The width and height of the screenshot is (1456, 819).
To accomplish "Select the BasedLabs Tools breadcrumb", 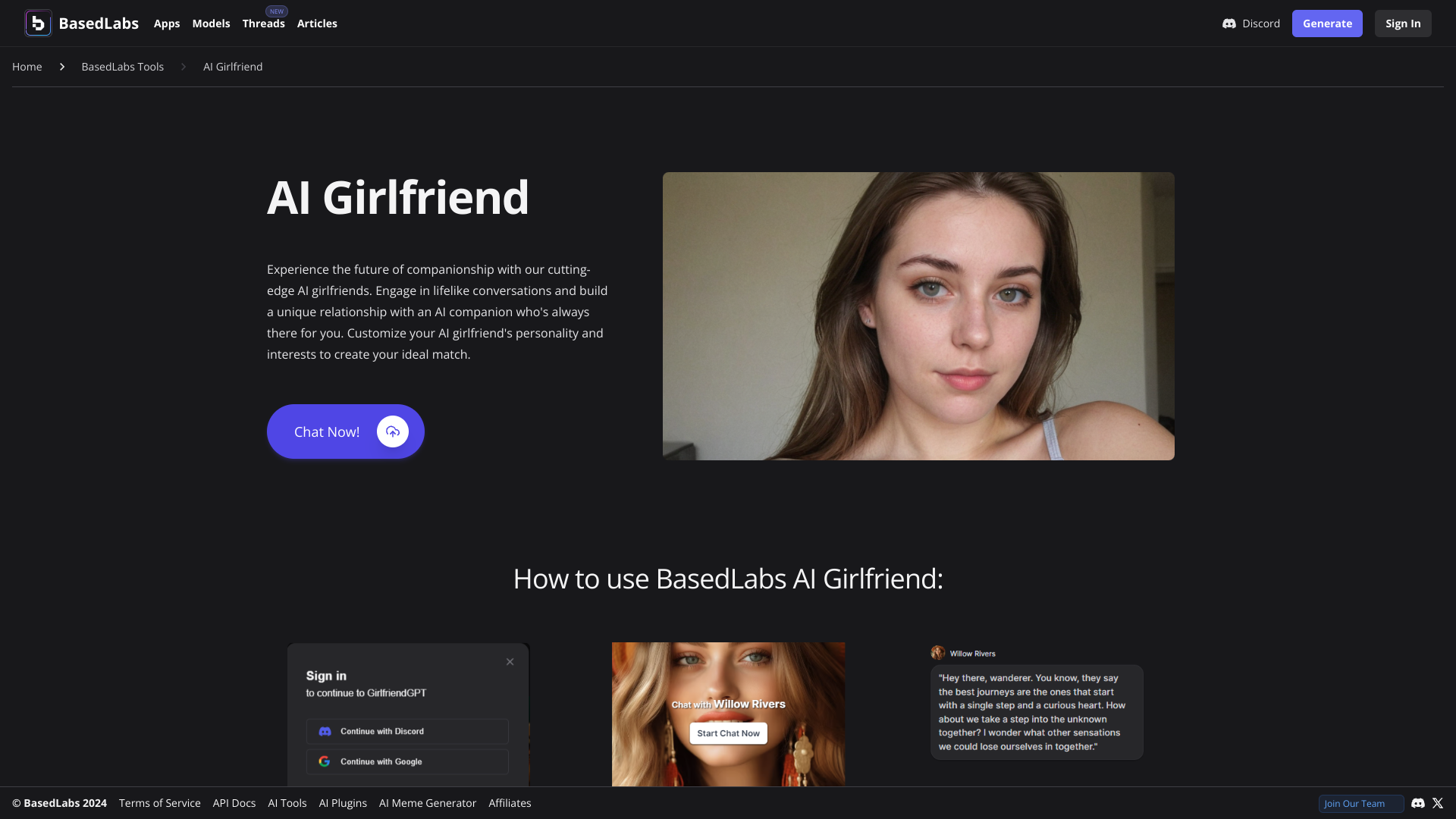I will (x=122, y=66).
